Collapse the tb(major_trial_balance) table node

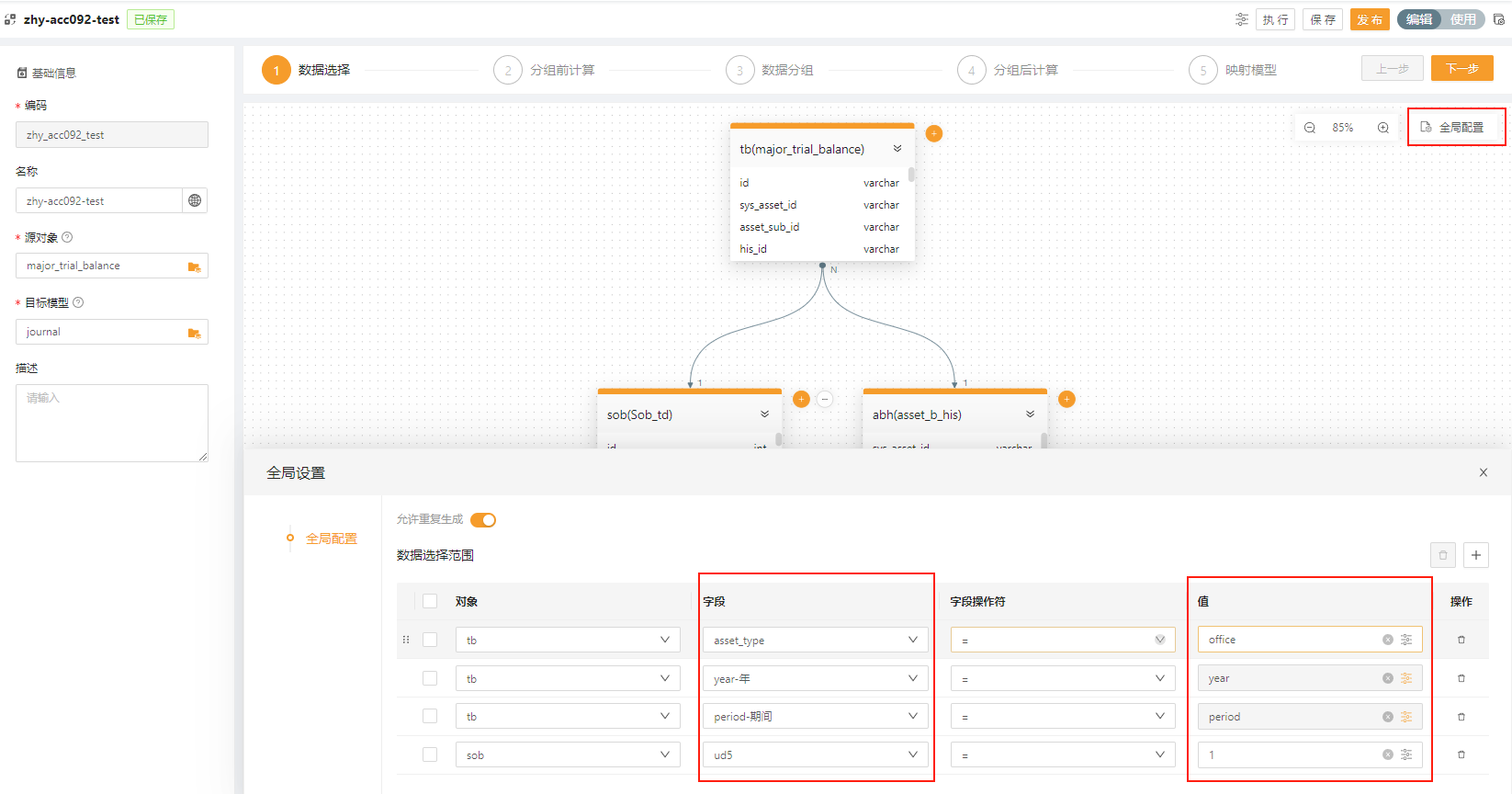click(897, 149)
